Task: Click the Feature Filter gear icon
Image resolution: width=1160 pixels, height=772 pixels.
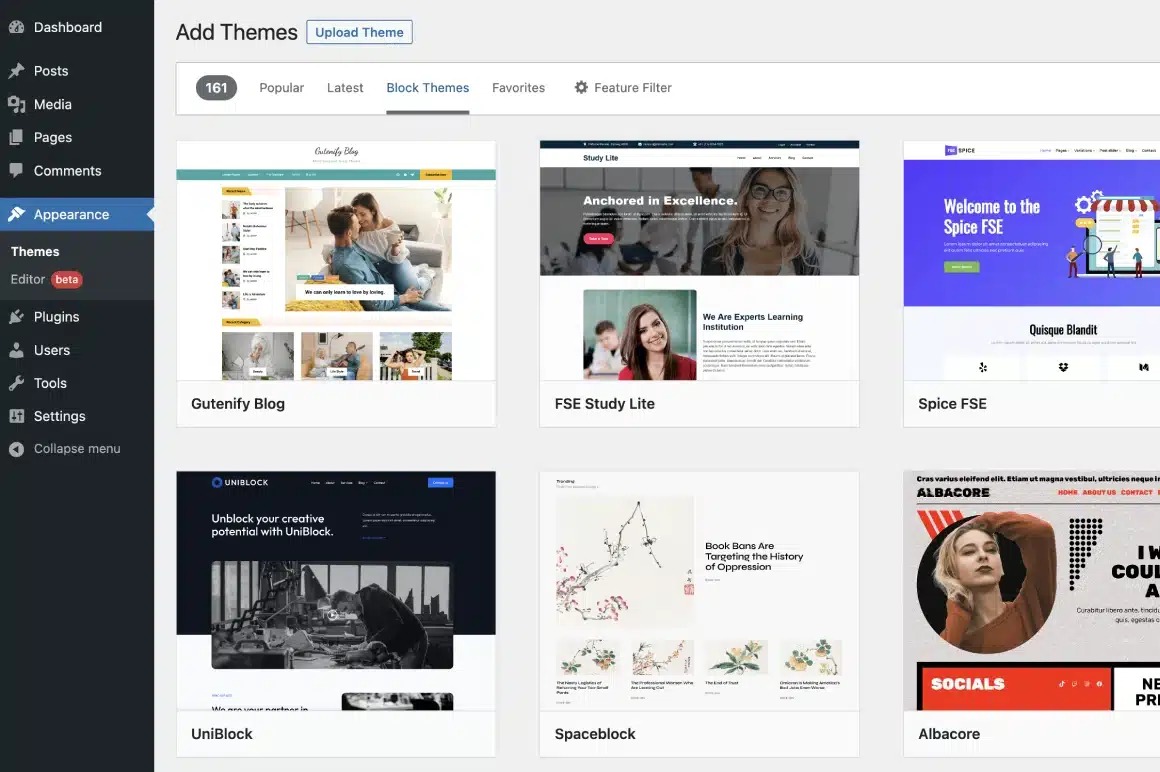Action: pyautogui.click(x=581, y=87)
